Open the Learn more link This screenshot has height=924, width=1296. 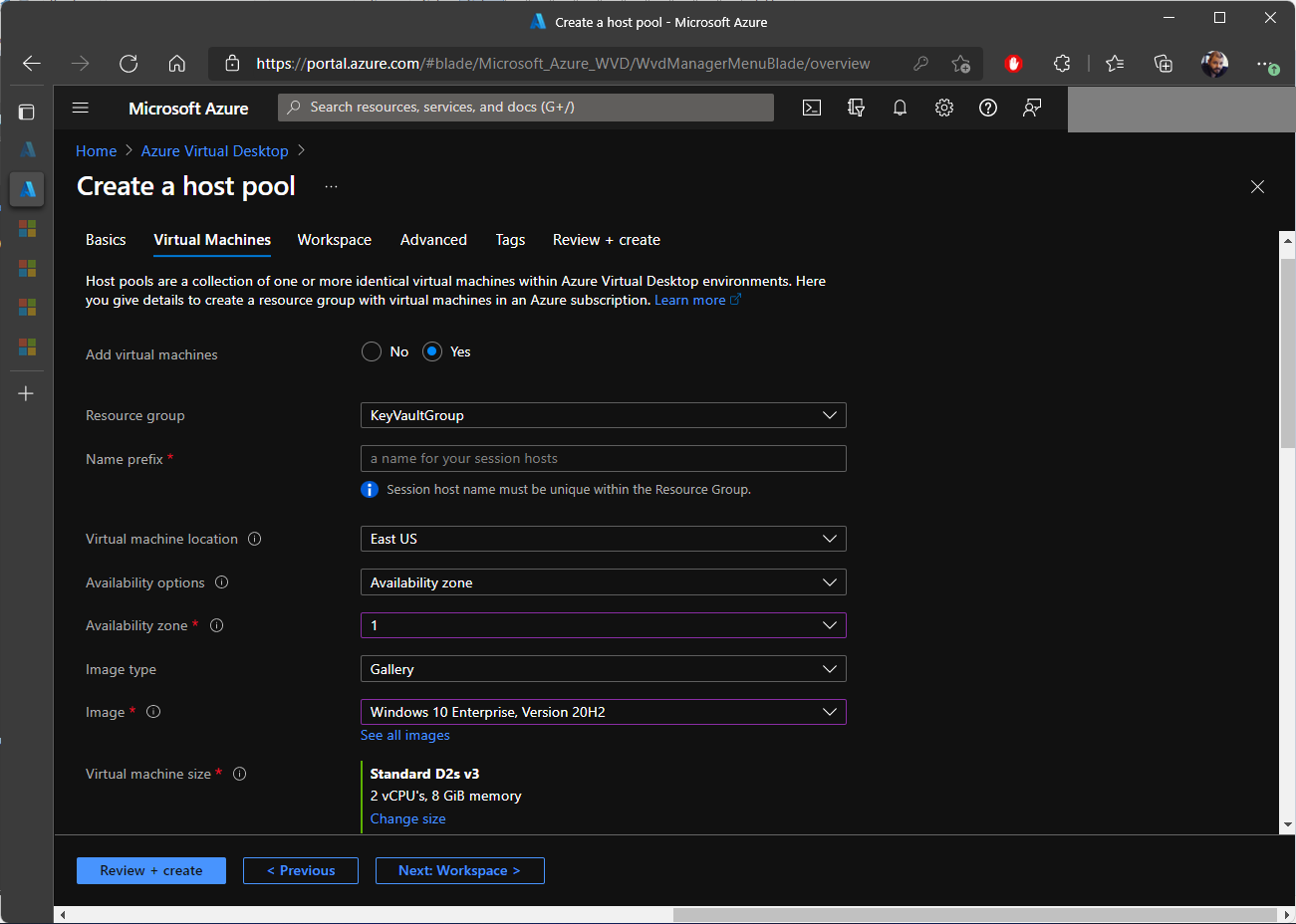click(697, 300)
